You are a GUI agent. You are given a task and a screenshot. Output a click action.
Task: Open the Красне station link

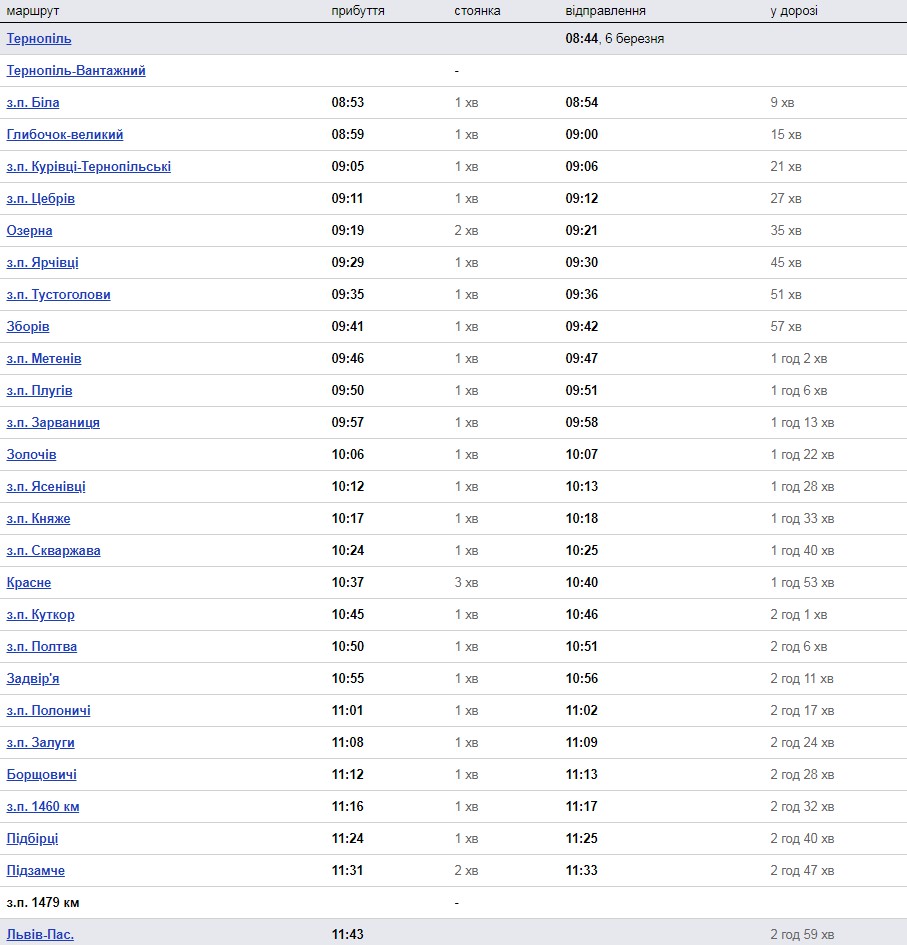coord(28,582)
